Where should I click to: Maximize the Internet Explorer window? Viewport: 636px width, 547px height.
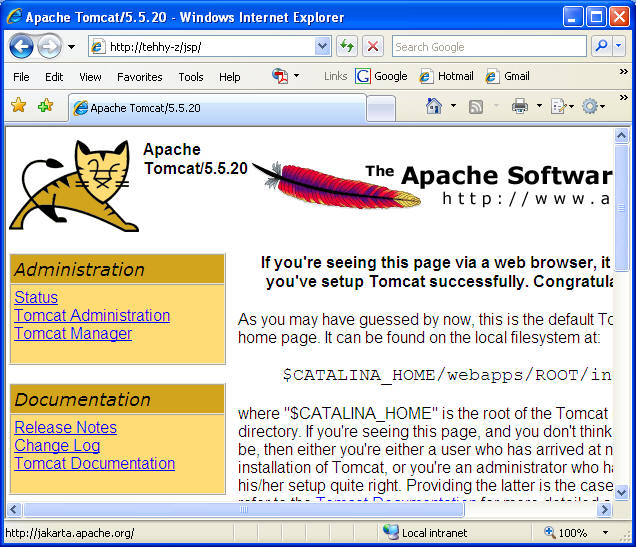tap(596, 17)
